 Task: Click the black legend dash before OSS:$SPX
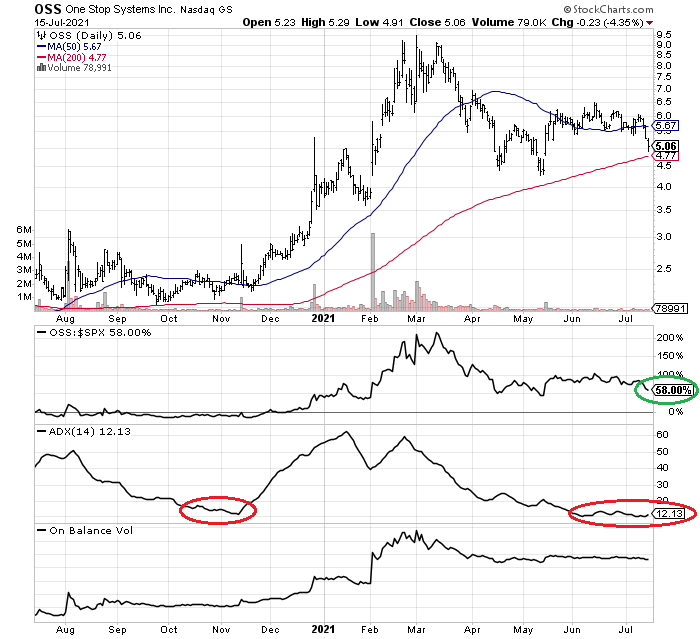click(x=42, y=333)
